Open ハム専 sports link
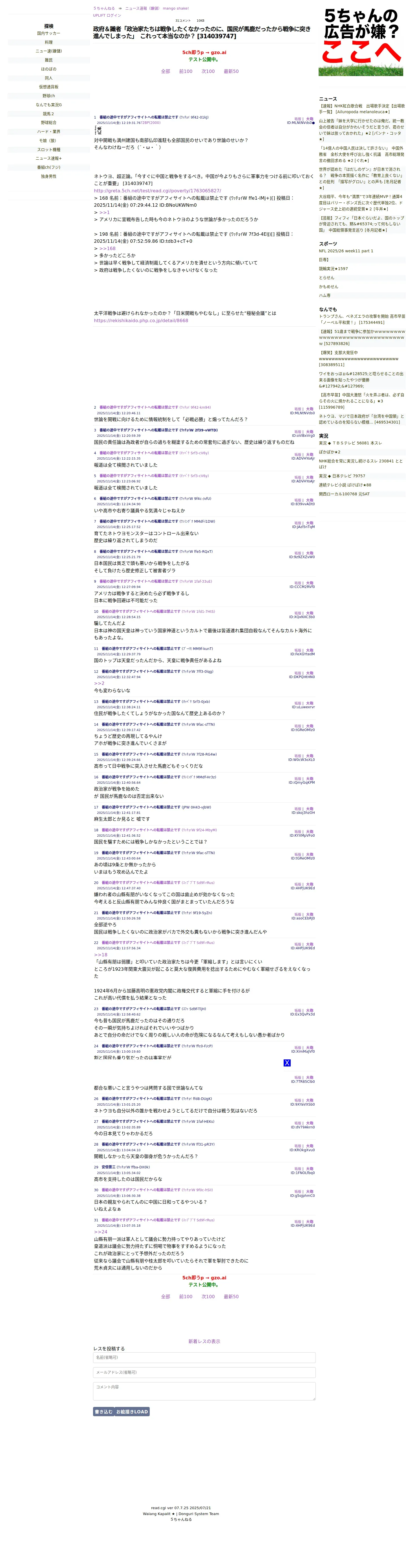The image size is (406, 1568). (x=325, y=295)
